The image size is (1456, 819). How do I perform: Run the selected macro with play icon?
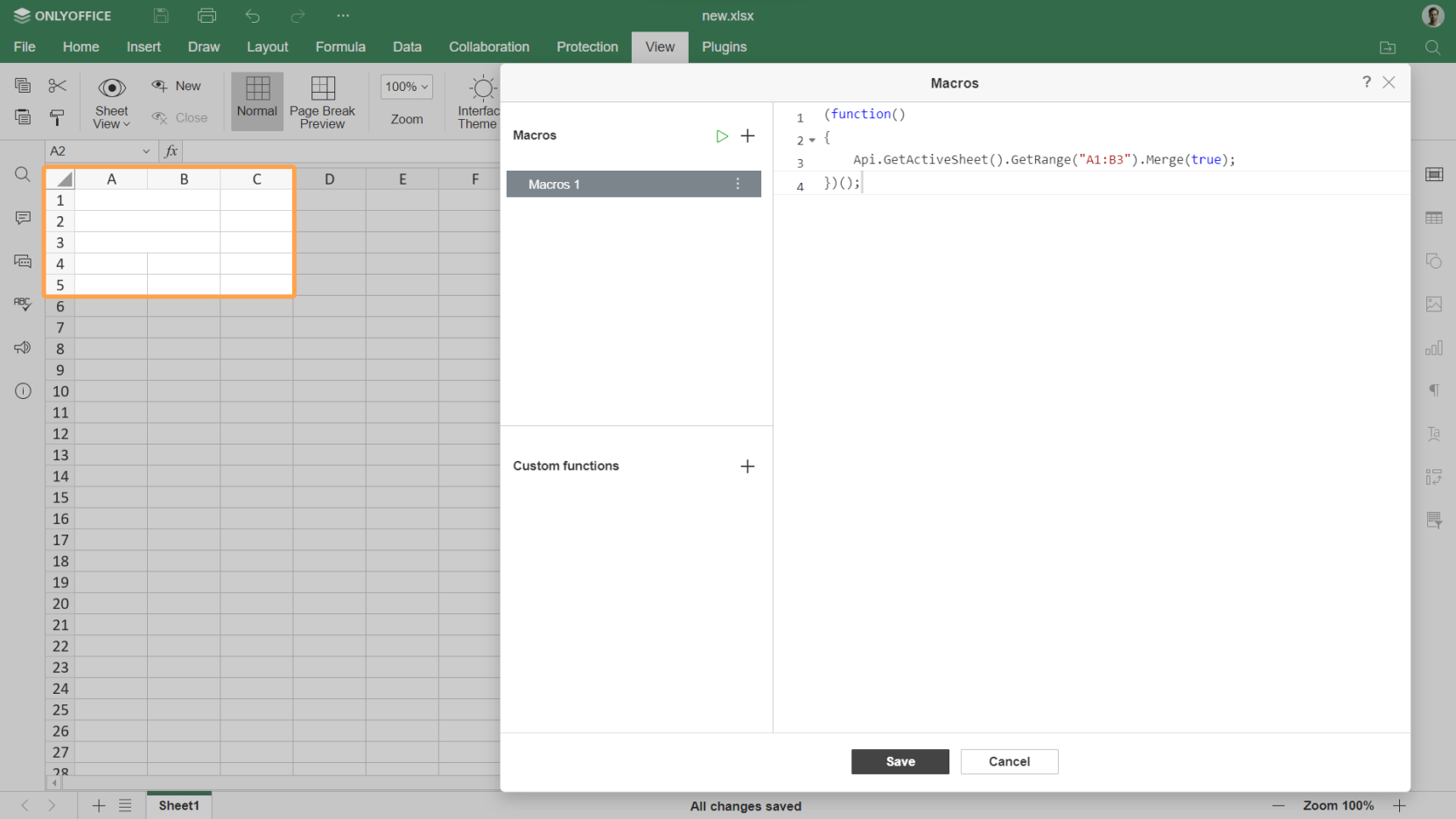(722, 136)
